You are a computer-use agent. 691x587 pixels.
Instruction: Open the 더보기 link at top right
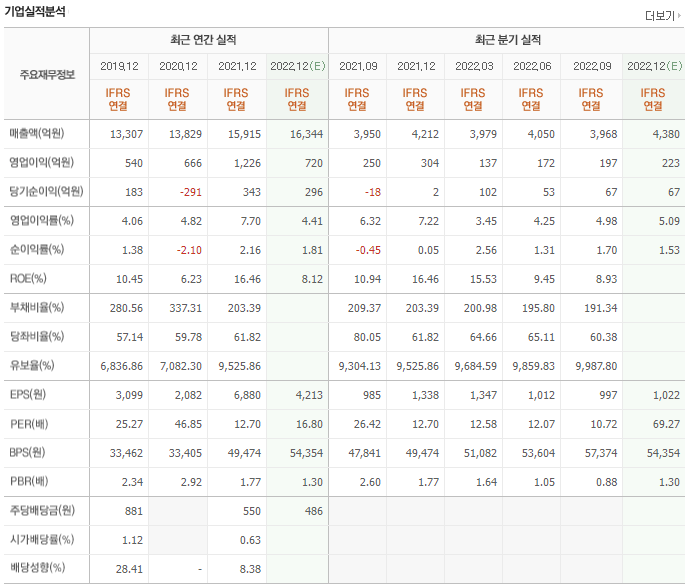(663, 16)
